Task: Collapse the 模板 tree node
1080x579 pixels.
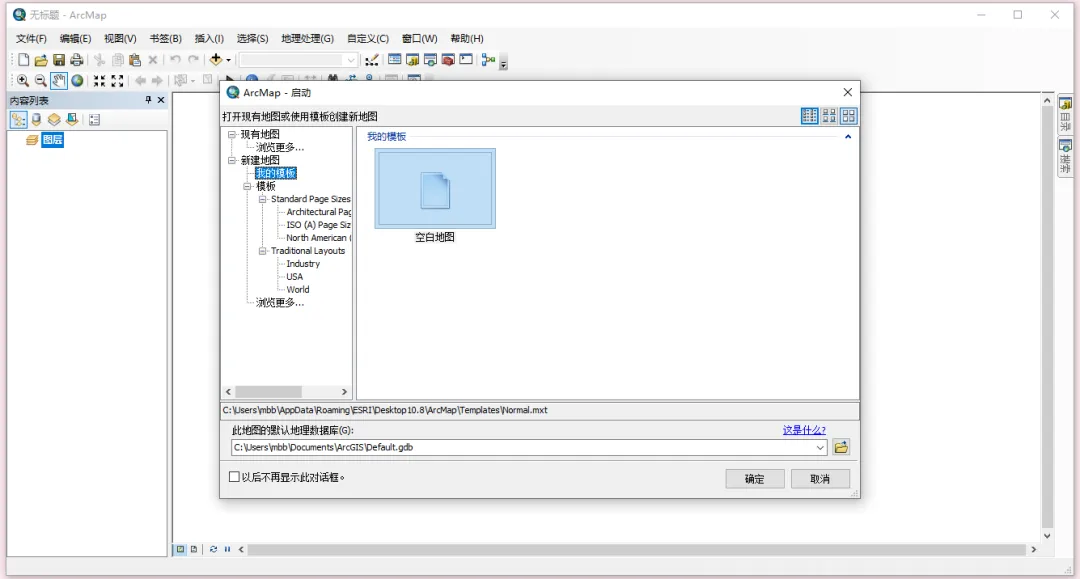Action: 247,187
